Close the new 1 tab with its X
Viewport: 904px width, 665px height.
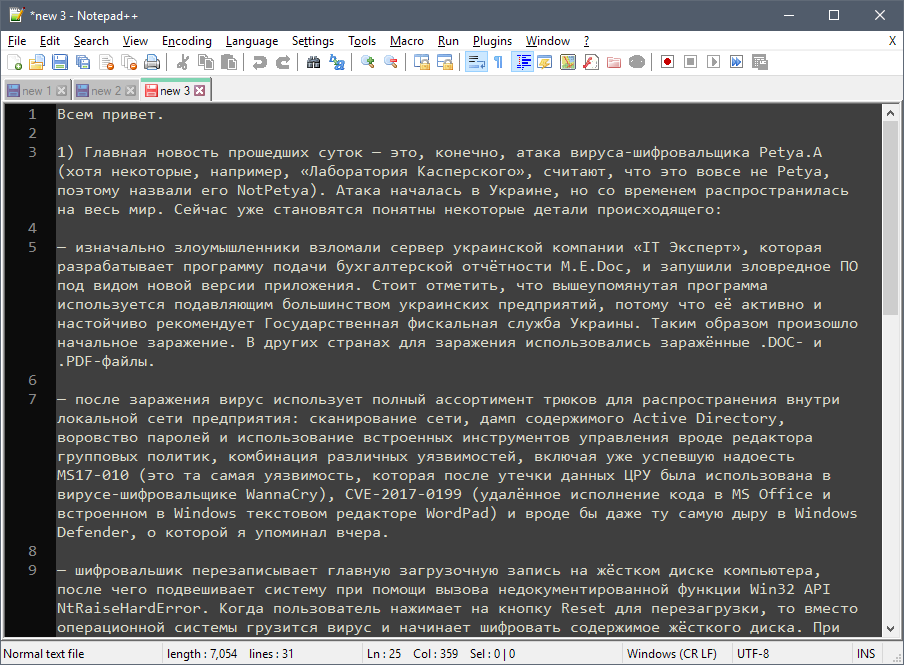click(x=62, y=91)
